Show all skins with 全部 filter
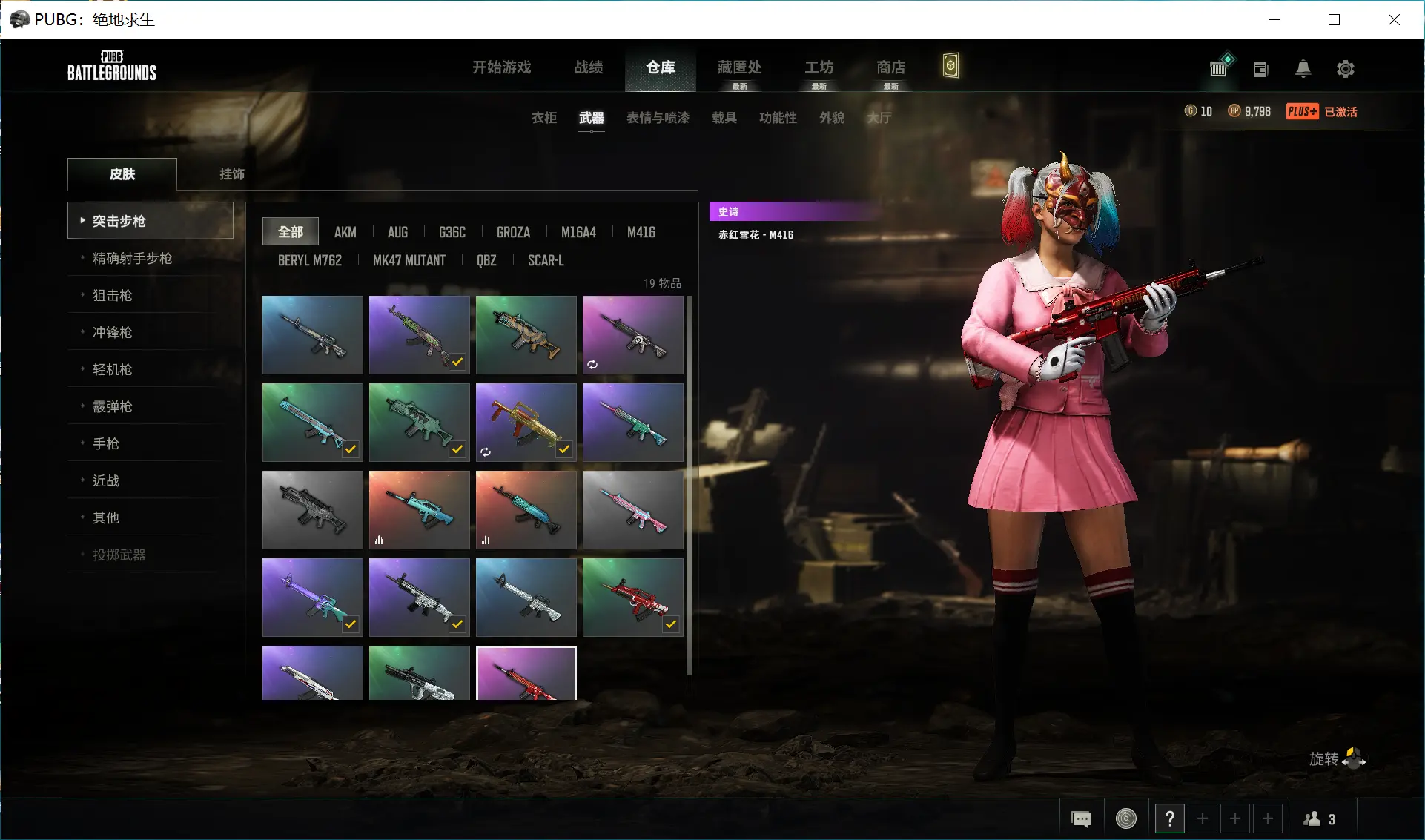 (x=291, y=231)
